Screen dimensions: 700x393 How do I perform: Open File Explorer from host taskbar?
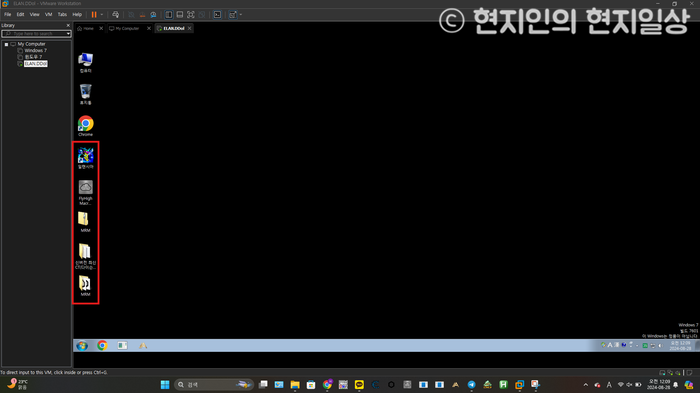click(x=295, y=385)
